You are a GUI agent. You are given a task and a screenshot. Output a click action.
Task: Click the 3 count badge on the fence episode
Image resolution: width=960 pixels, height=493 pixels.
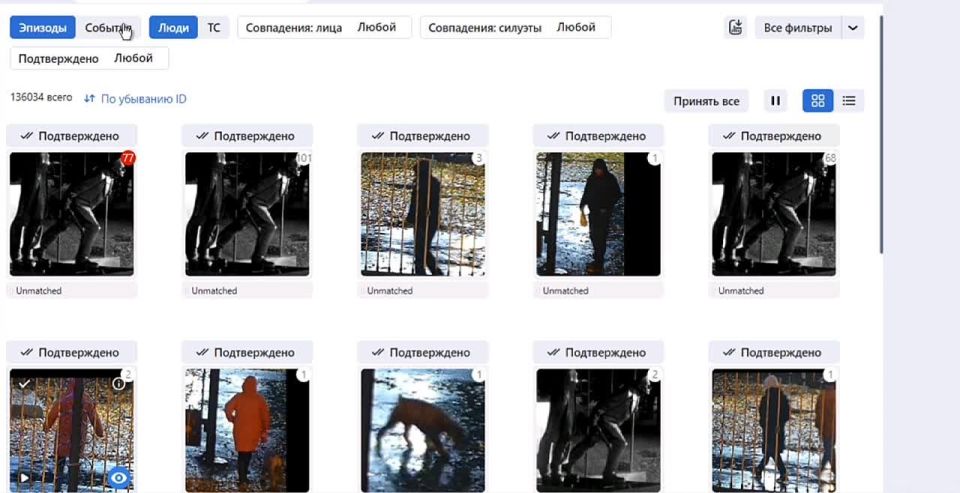[479, 159]
